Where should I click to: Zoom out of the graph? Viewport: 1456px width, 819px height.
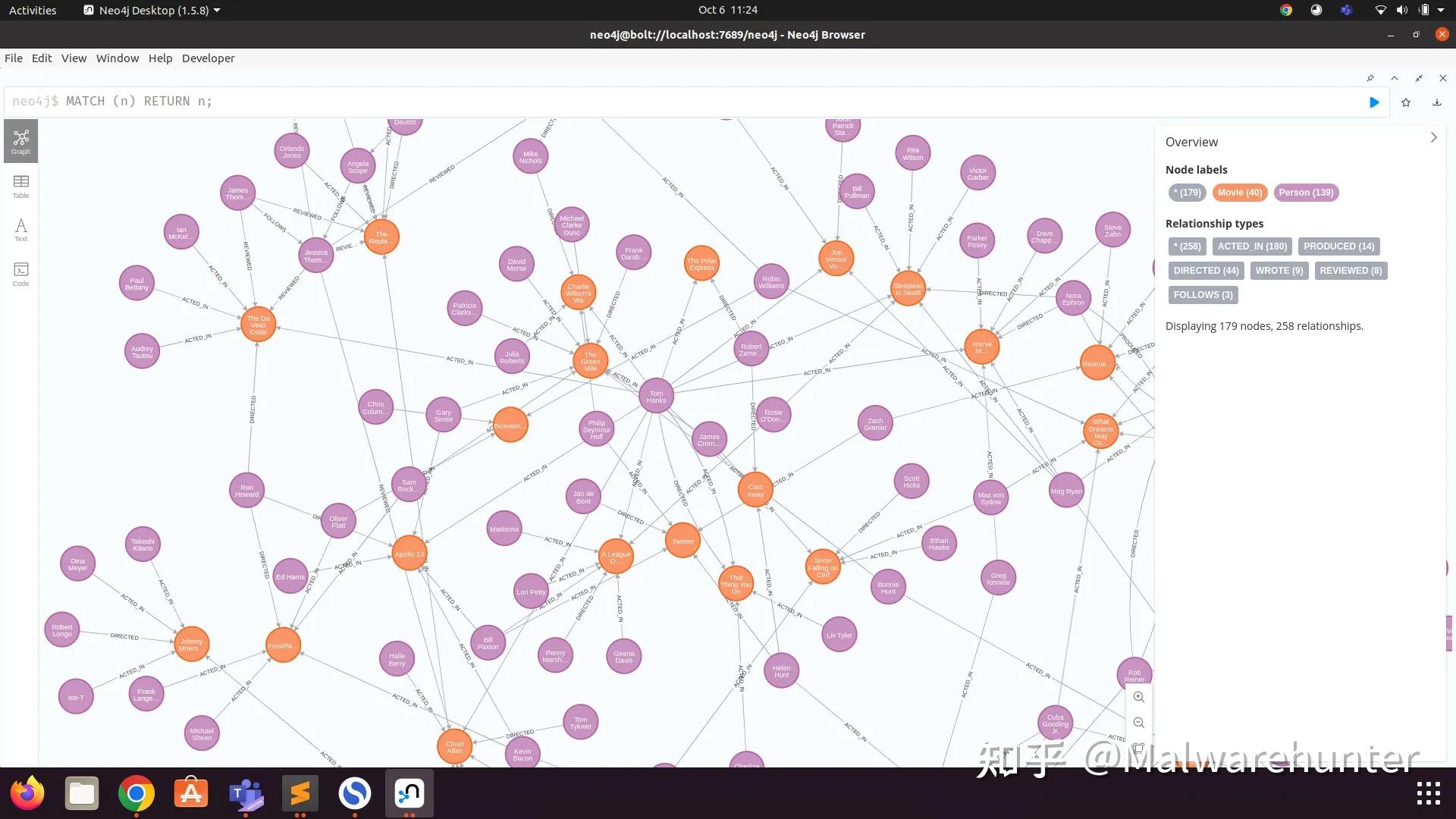pyautogui.click(x=1138, y=723)
